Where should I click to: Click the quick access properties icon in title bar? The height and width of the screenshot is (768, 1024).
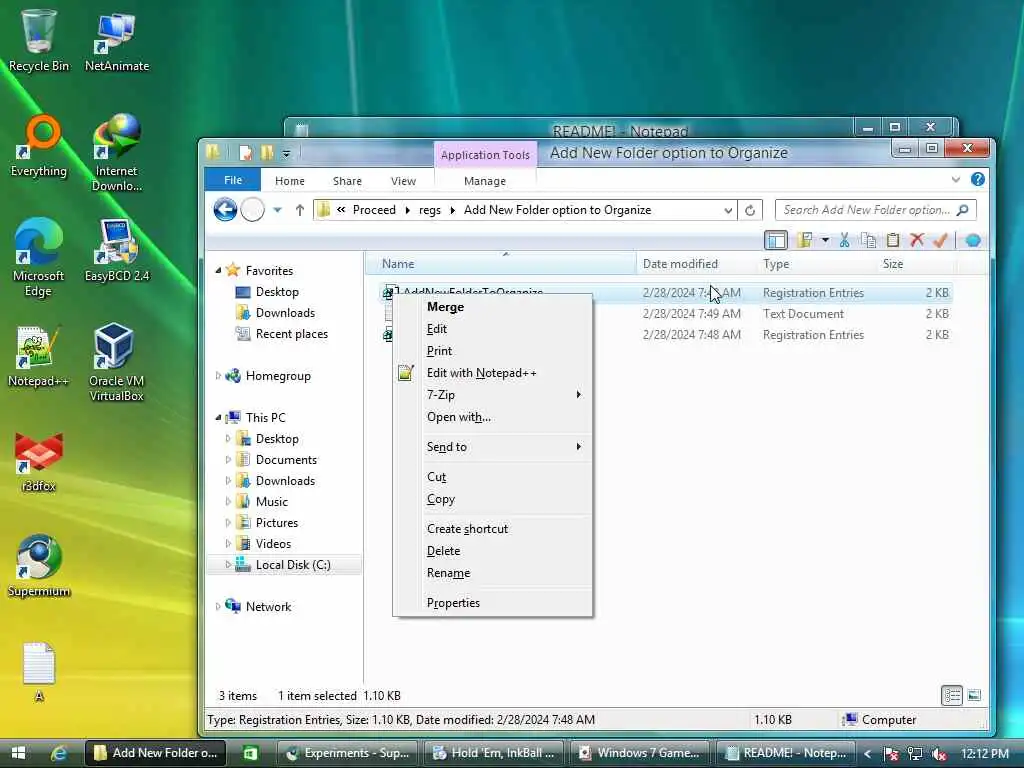click(x=246, y=153)
